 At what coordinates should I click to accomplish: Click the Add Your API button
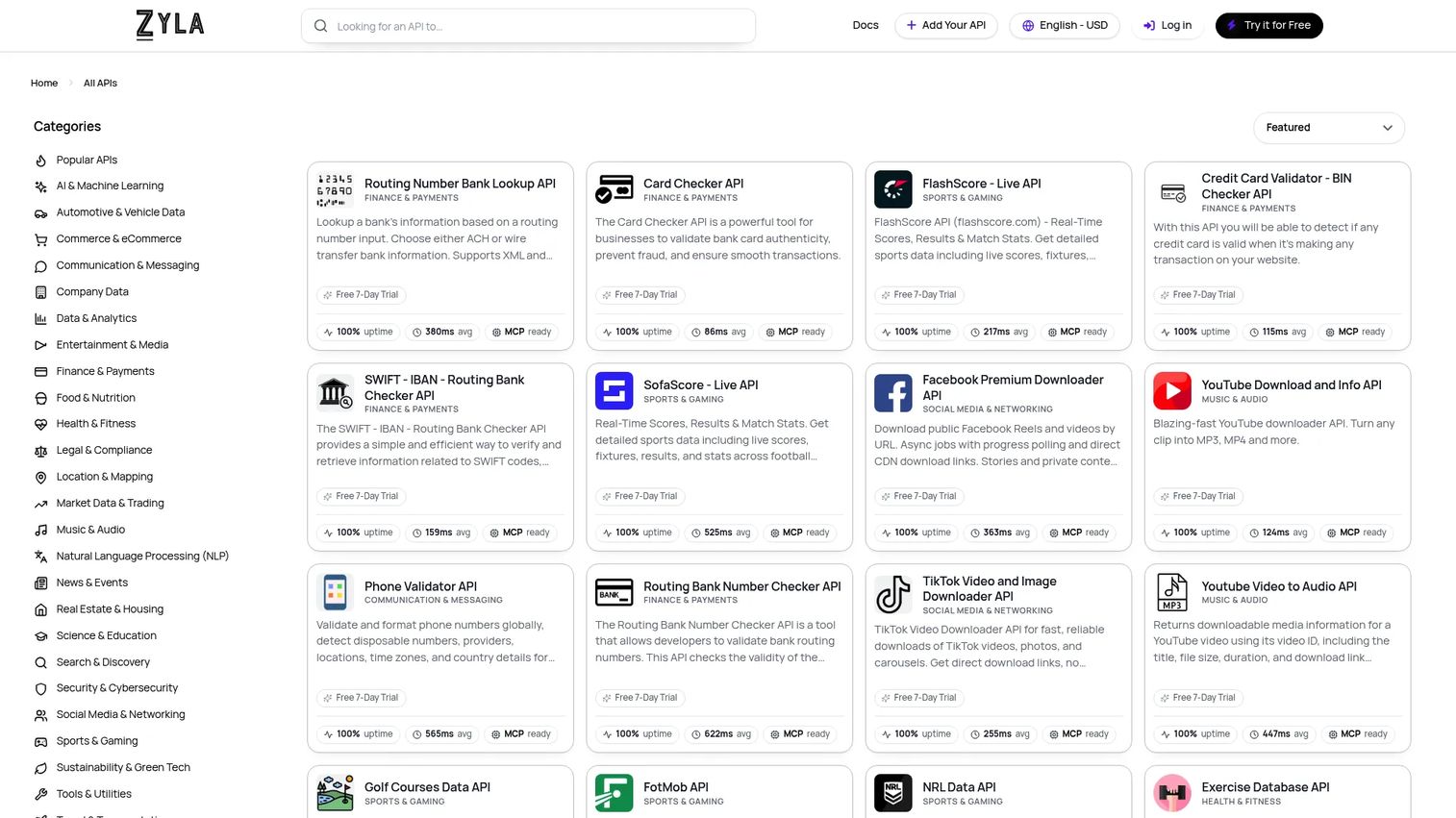click(946, 26)
